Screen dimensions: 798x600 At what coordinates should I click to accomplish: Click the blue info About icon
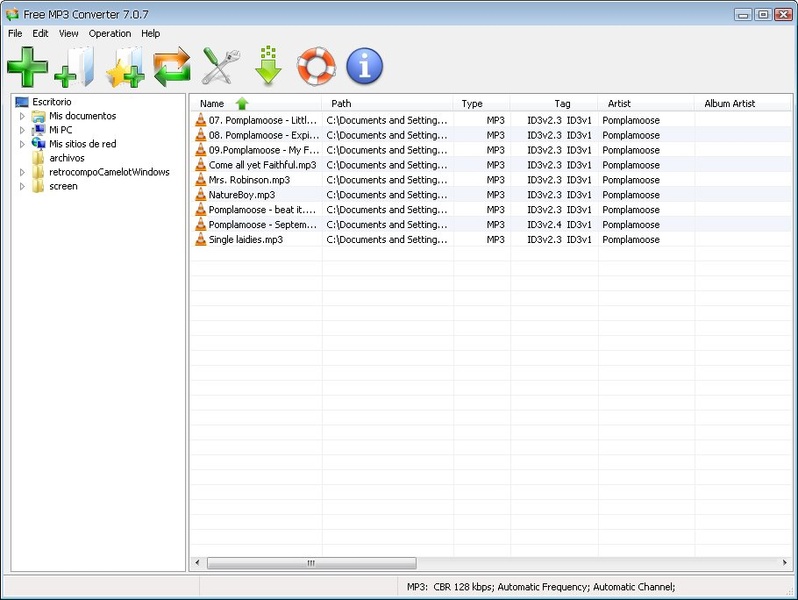[364, 67]
